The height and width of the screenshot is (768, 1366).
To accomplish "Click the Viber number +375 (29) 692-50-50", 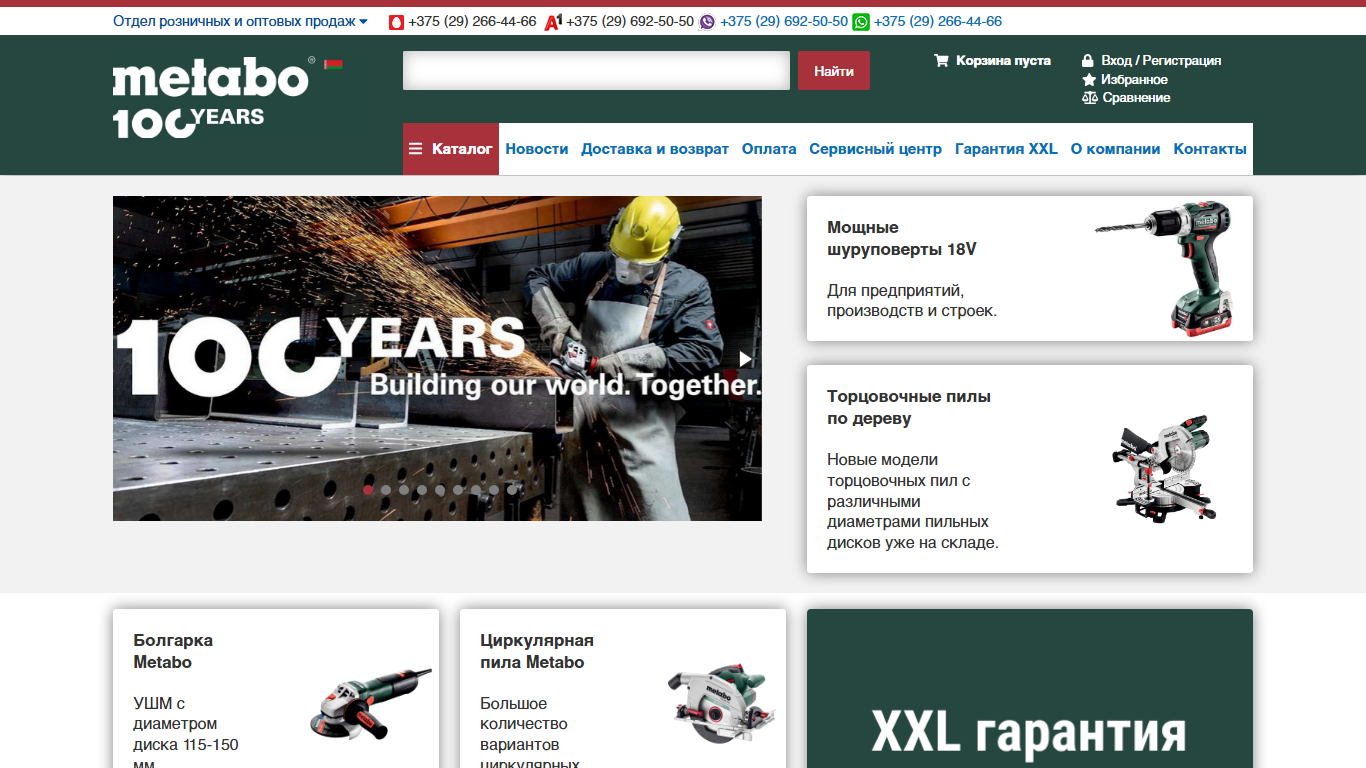I will (x=784, y=21).
